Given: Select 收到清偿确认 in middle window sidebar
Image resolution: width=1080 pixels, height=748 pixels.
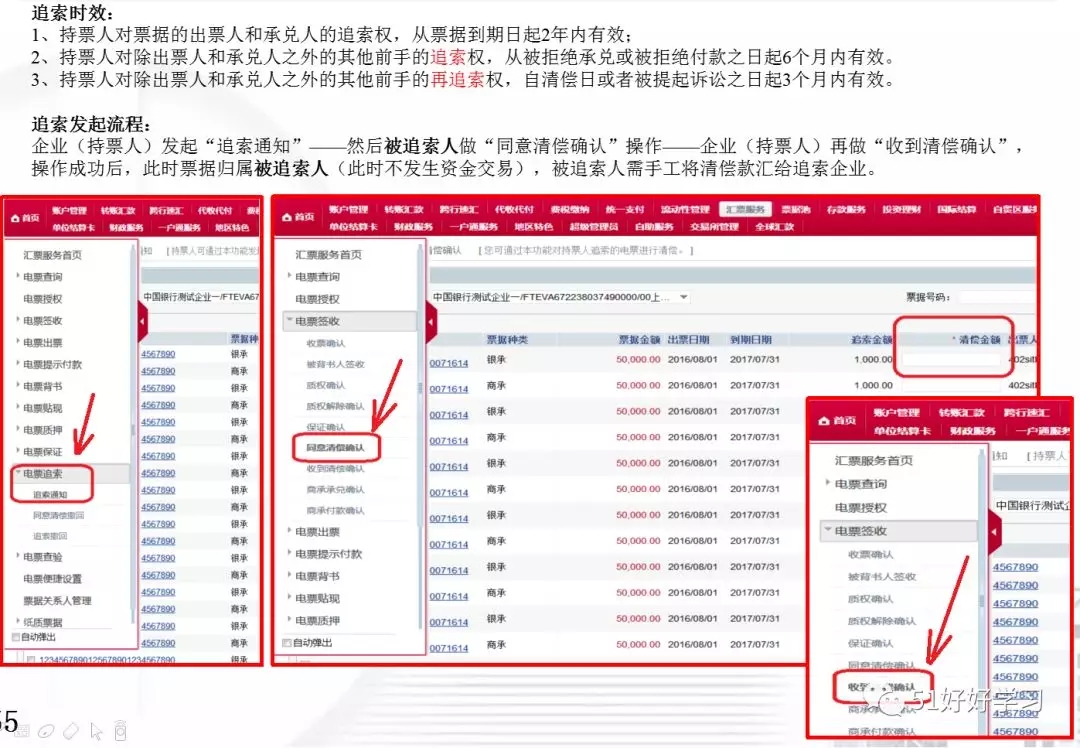Looking at the screenshot, I should pos(335,469).
